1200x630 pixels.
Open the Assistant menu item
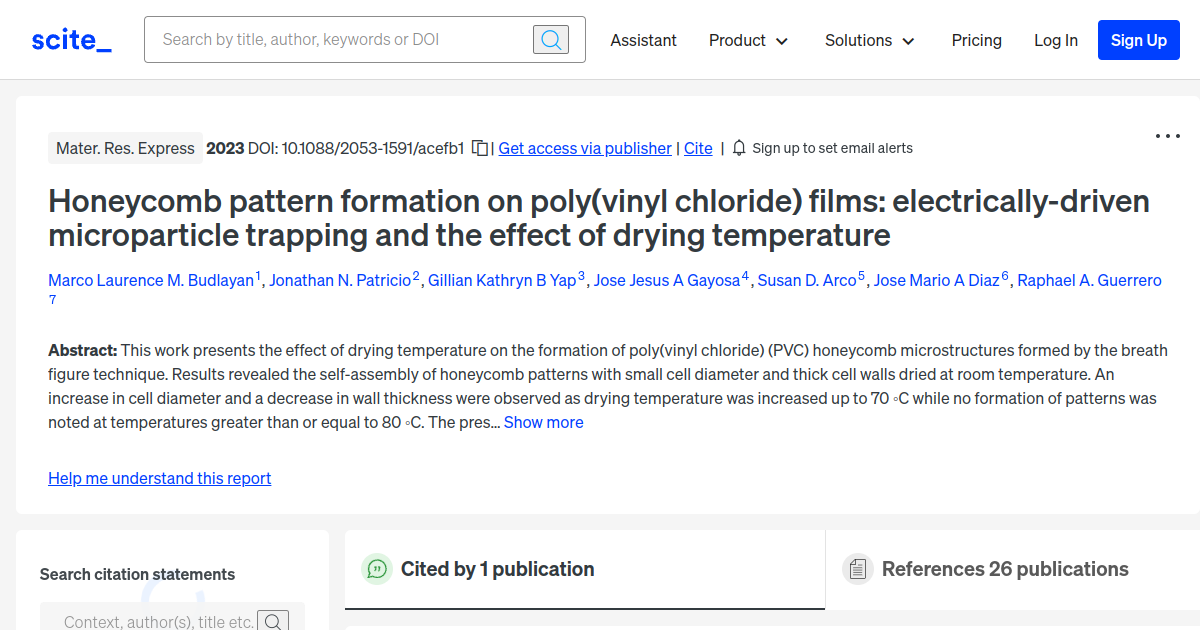point(643,40)
